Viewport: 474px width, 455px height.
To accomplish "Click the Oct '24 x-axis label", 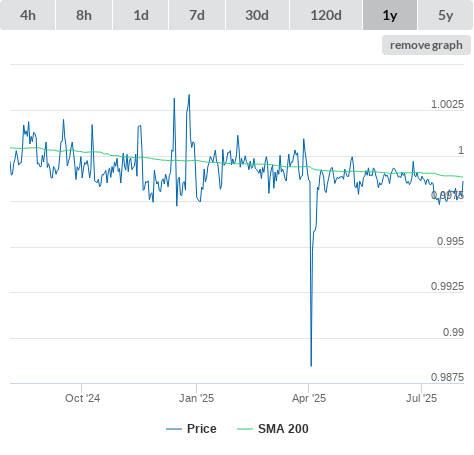I will tap(82, 398).
